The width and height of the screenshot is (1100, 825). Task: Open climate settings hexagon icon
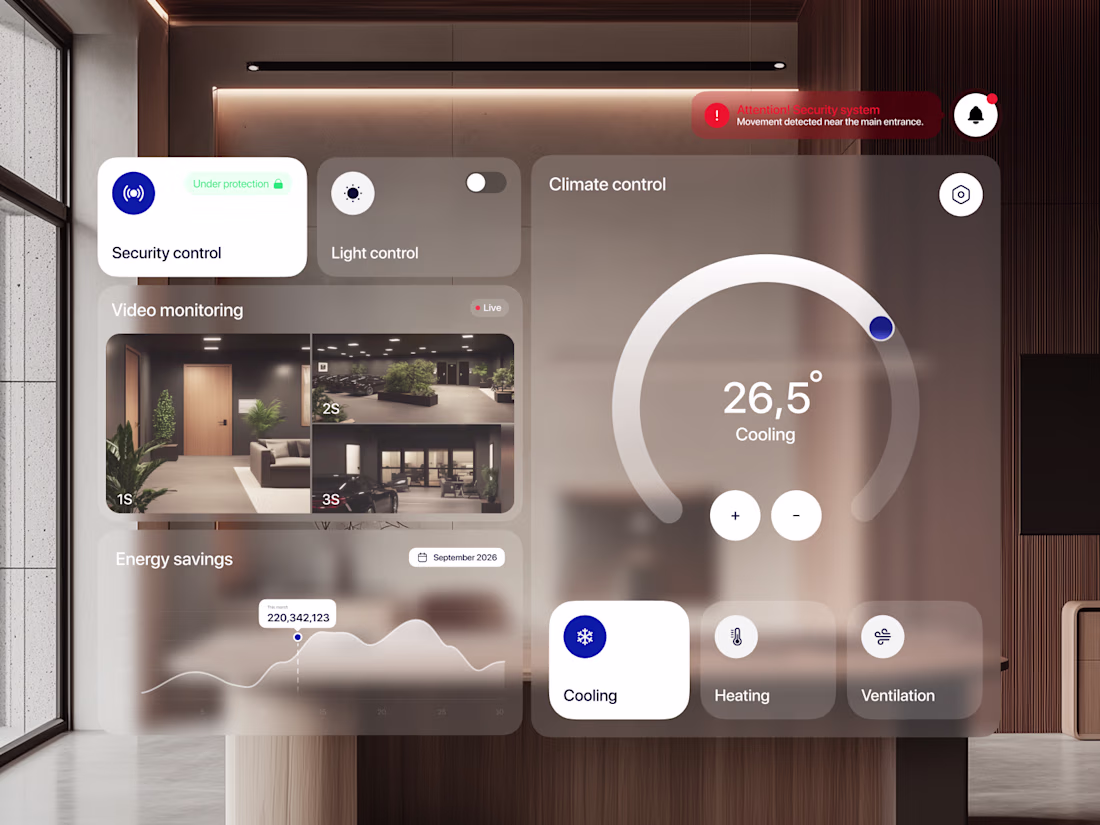coord(960,194)
